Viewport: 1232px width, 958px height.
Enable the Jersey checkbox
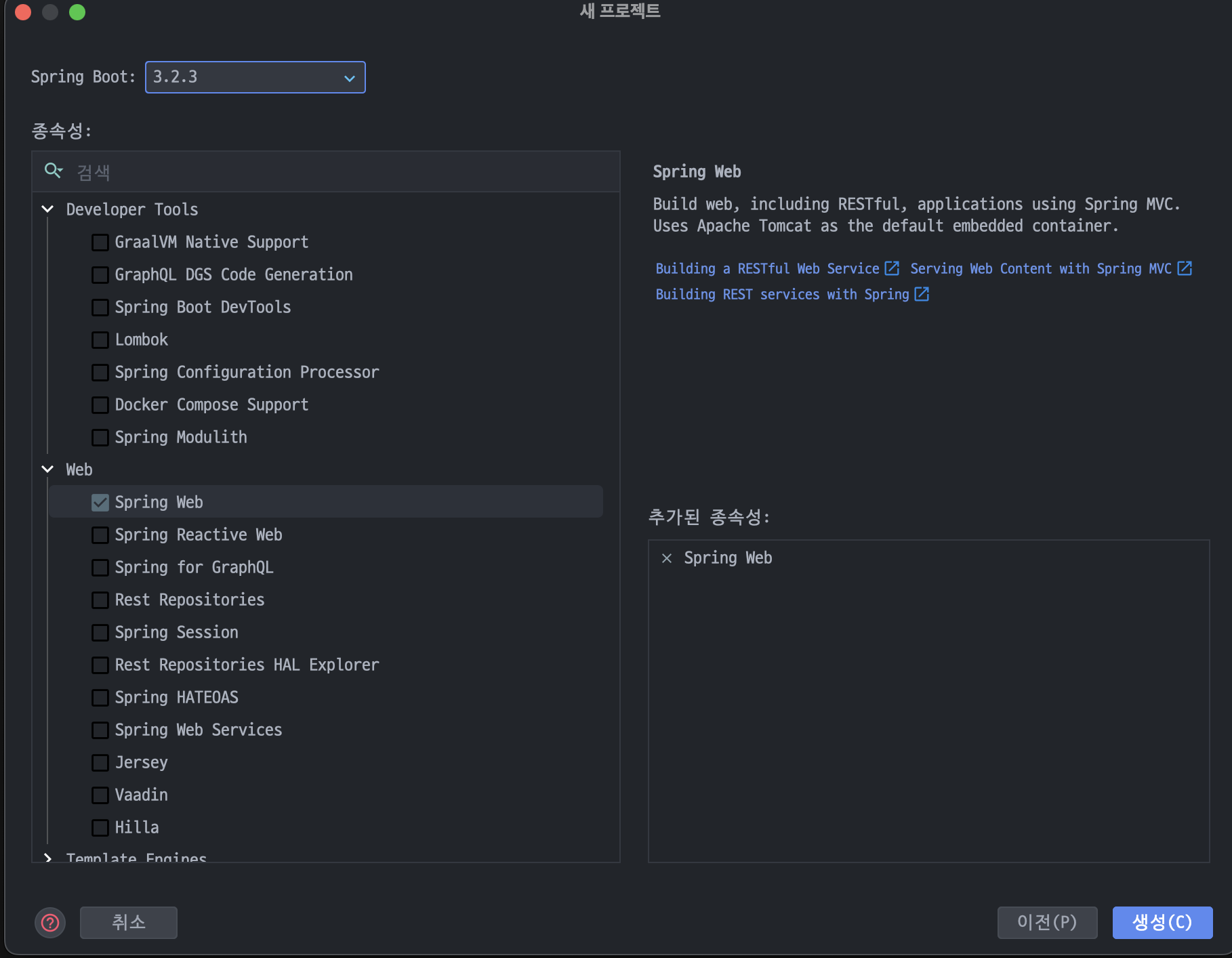click(100, 763)
